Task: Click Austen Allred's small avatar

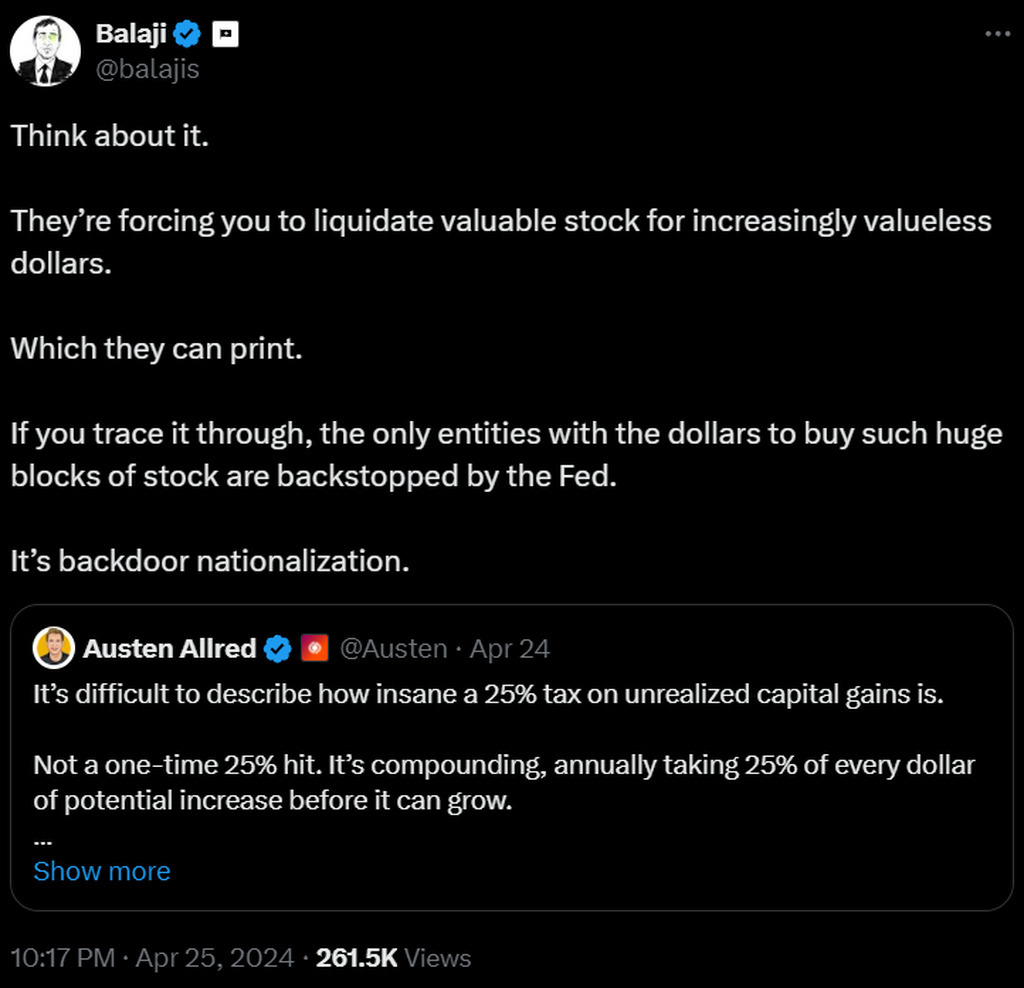Action: 54,648
